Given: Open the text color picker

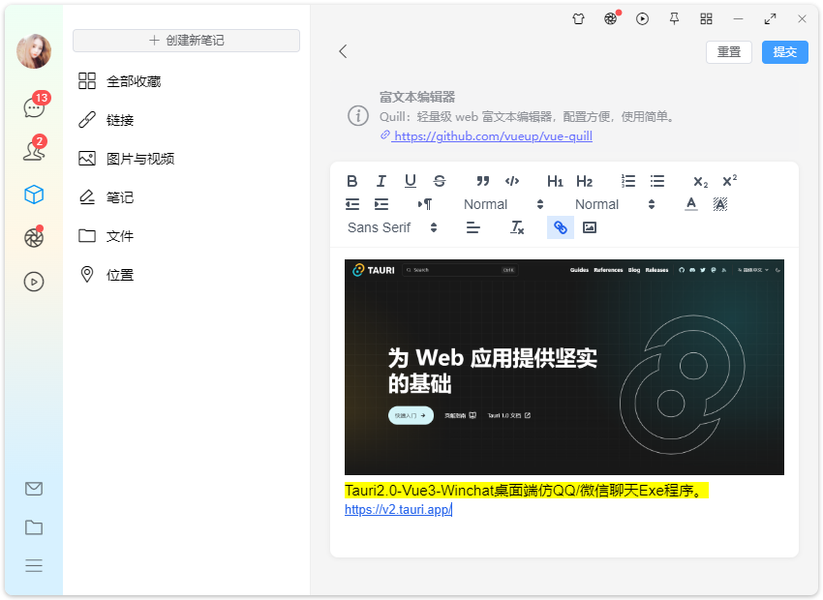Looking at the screenshot, I should pos(691,204).
